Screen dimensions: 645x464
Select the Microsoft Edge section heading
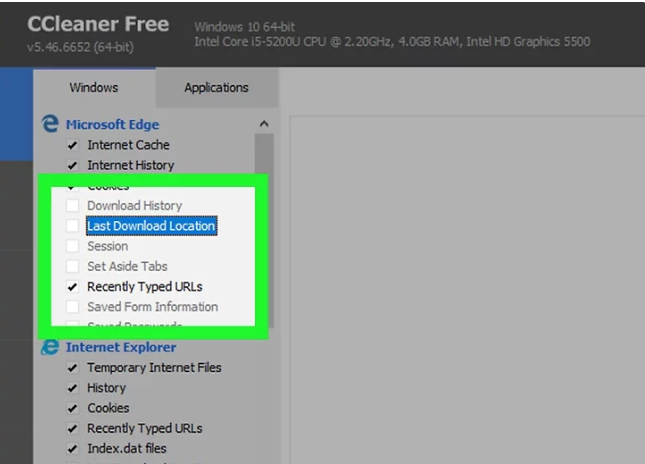[112, 125]
